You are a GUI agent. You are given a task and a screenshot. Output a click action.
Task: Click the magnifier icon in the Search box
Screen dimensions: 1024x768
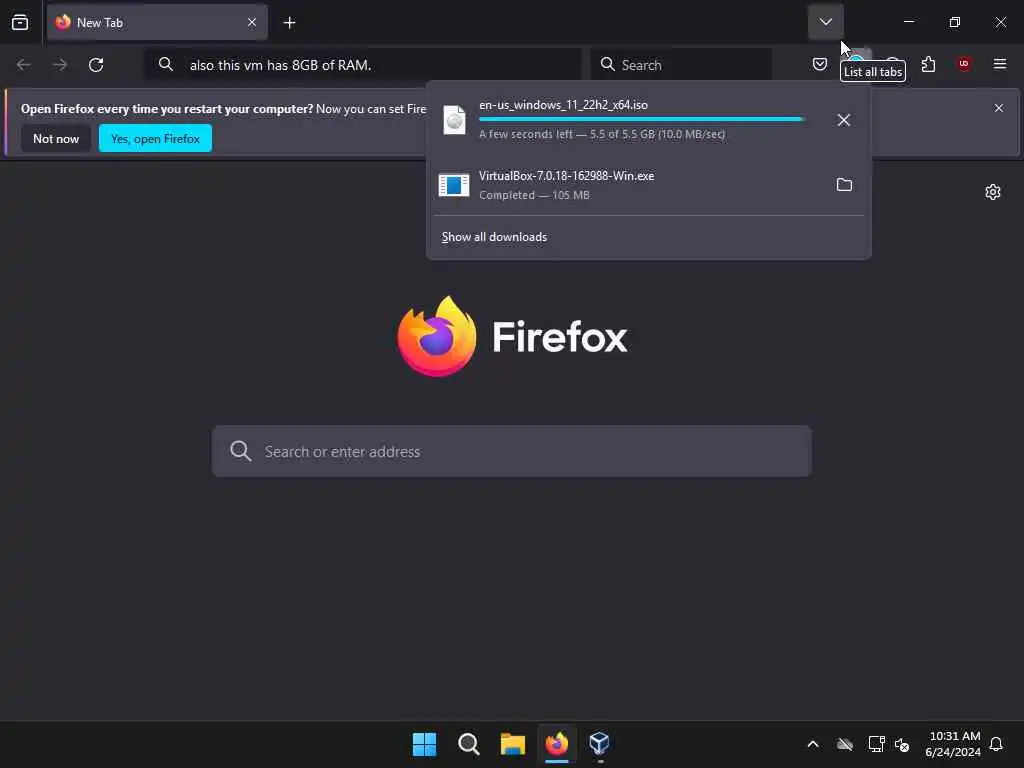pos(607,64)
